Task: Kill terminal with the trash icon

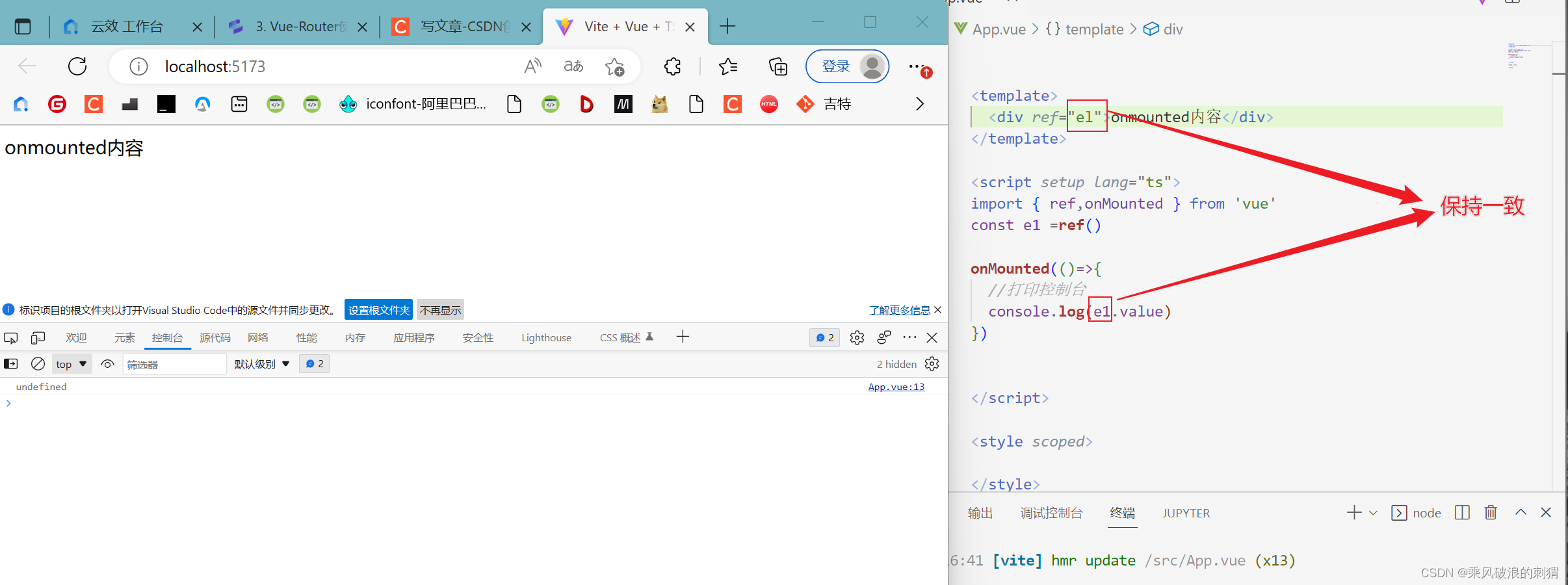Action: (1491, 512)
